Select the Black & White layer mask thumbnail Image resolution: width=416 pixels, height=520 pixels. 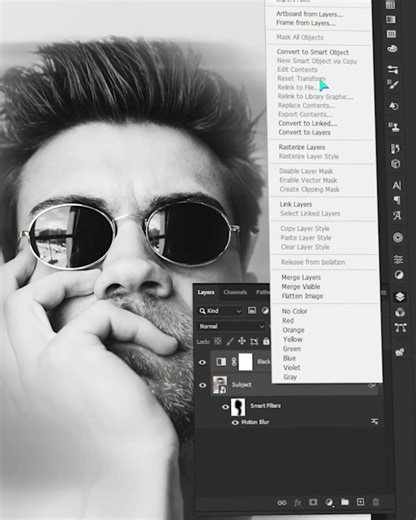246,362
